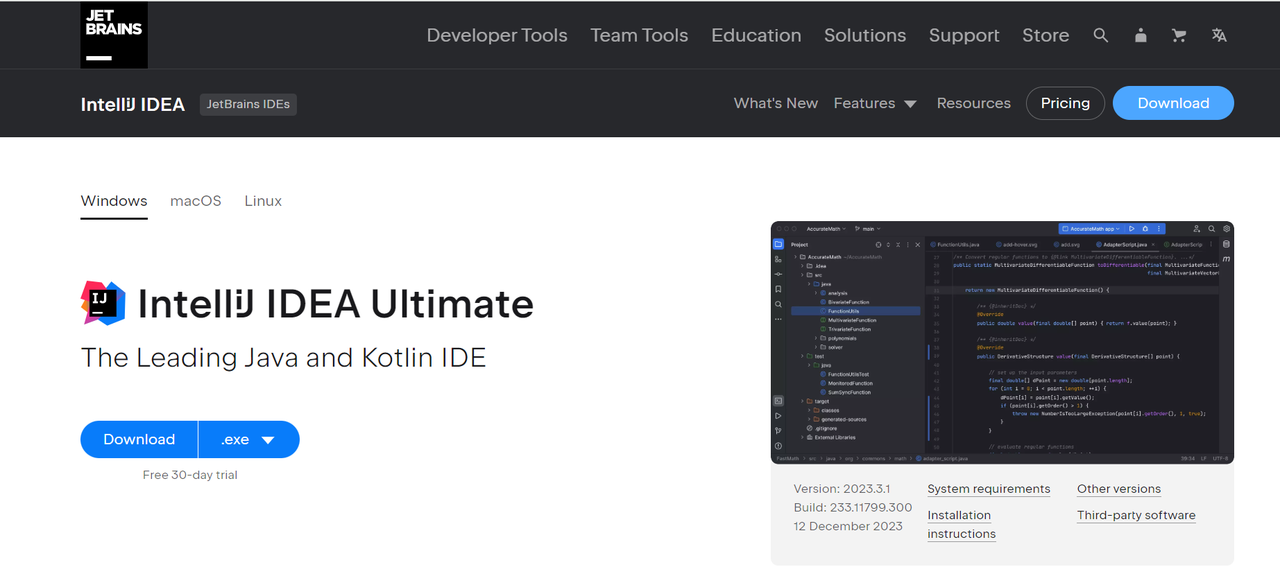Open the System requirements link
Screen dimensions: 1280x585
pyautogui.click(x=988, y=489)
